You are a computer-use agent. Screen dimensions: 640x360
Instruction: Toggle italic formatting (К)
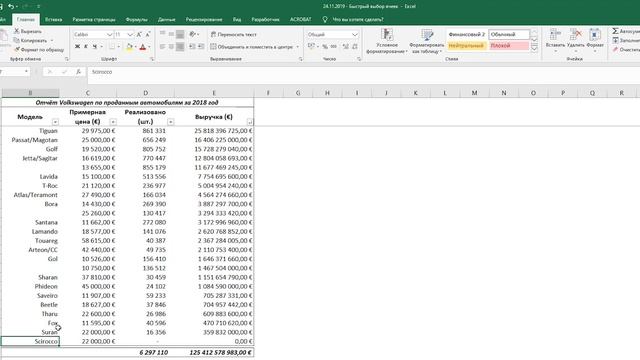[x=86, y=47]
